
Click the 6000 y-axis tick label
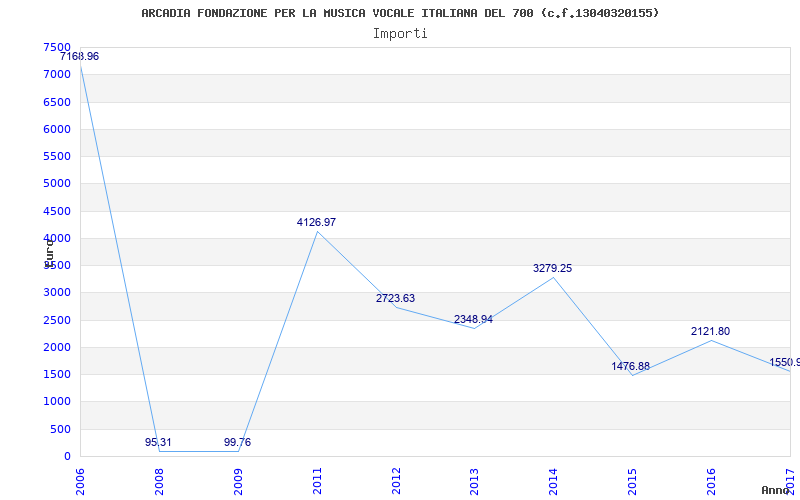click(x=57, y=130)
